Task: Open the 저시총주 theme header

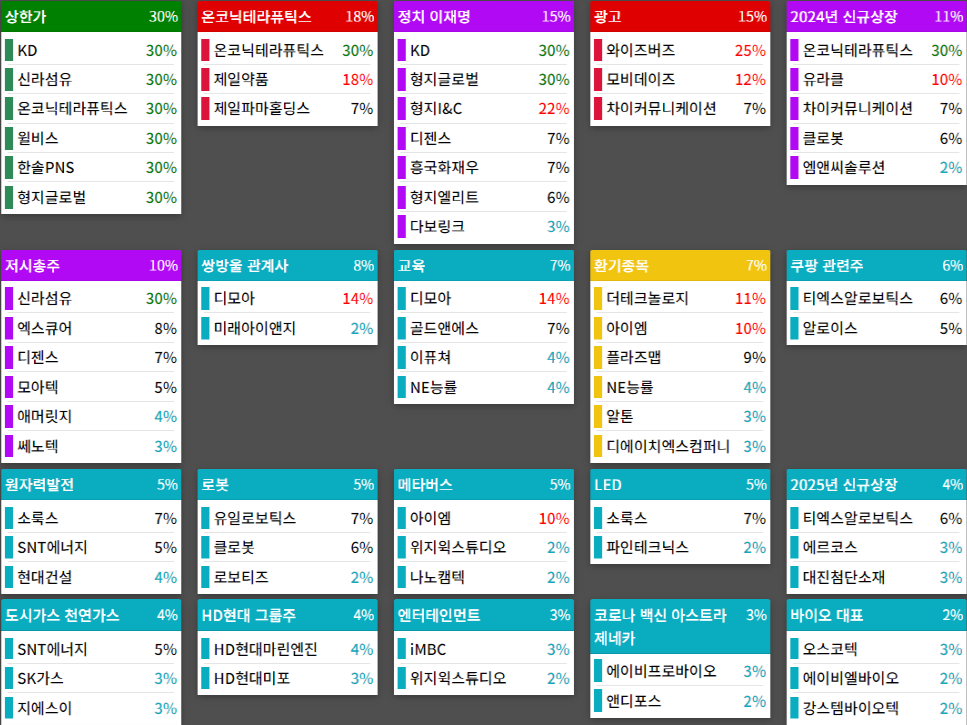Action: point(90,267)
